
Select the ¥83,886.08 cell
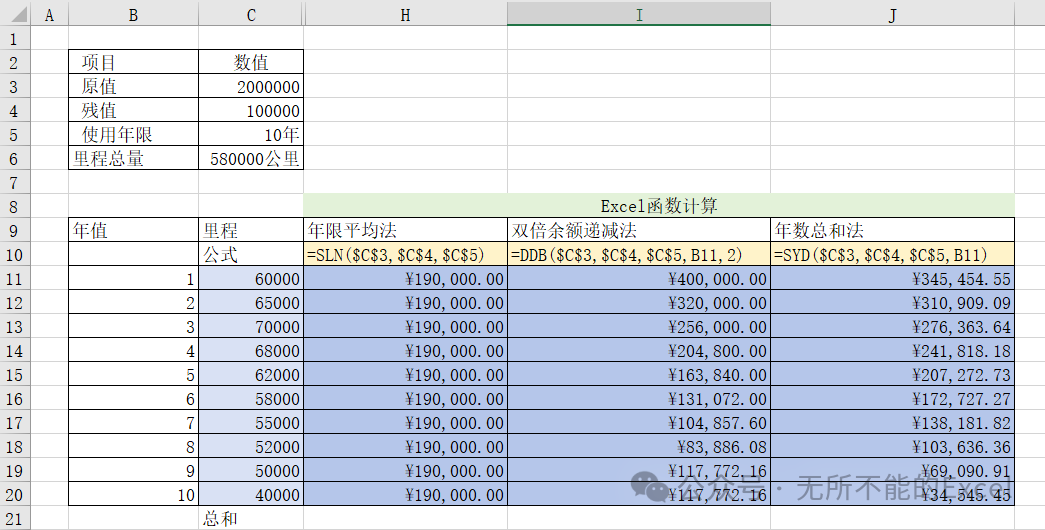click(639, 446)
